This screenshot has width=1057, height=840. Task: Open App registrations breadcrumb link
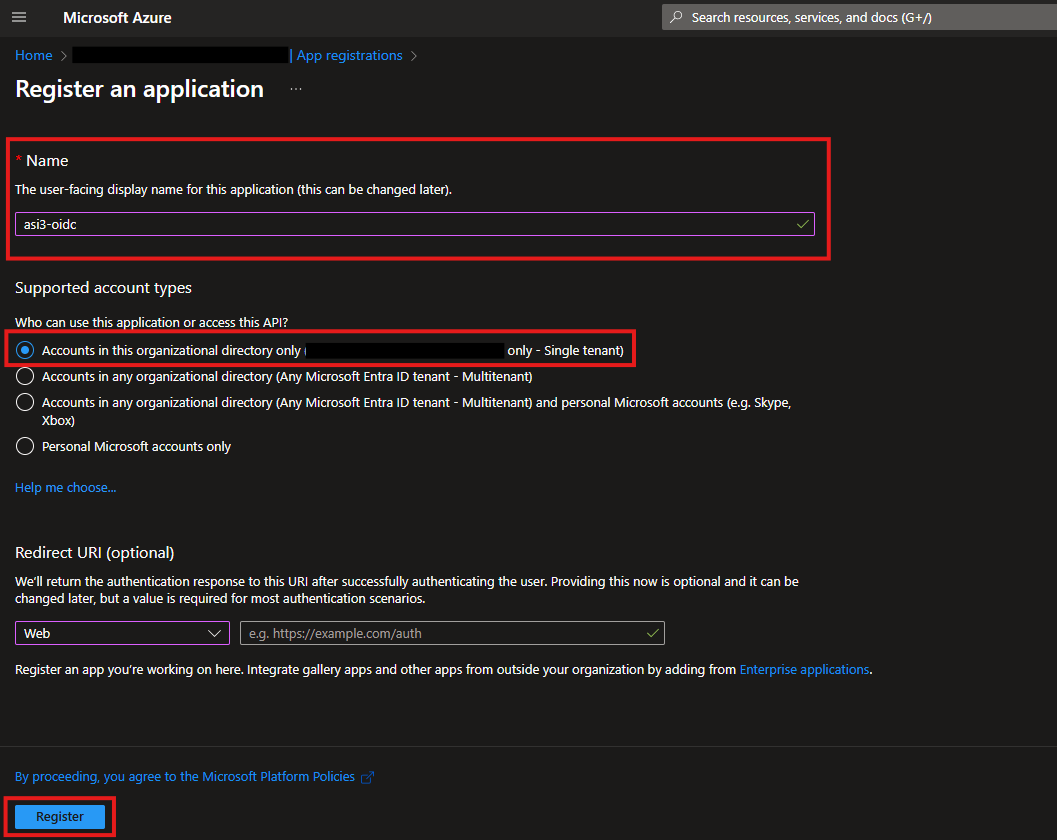349,55
